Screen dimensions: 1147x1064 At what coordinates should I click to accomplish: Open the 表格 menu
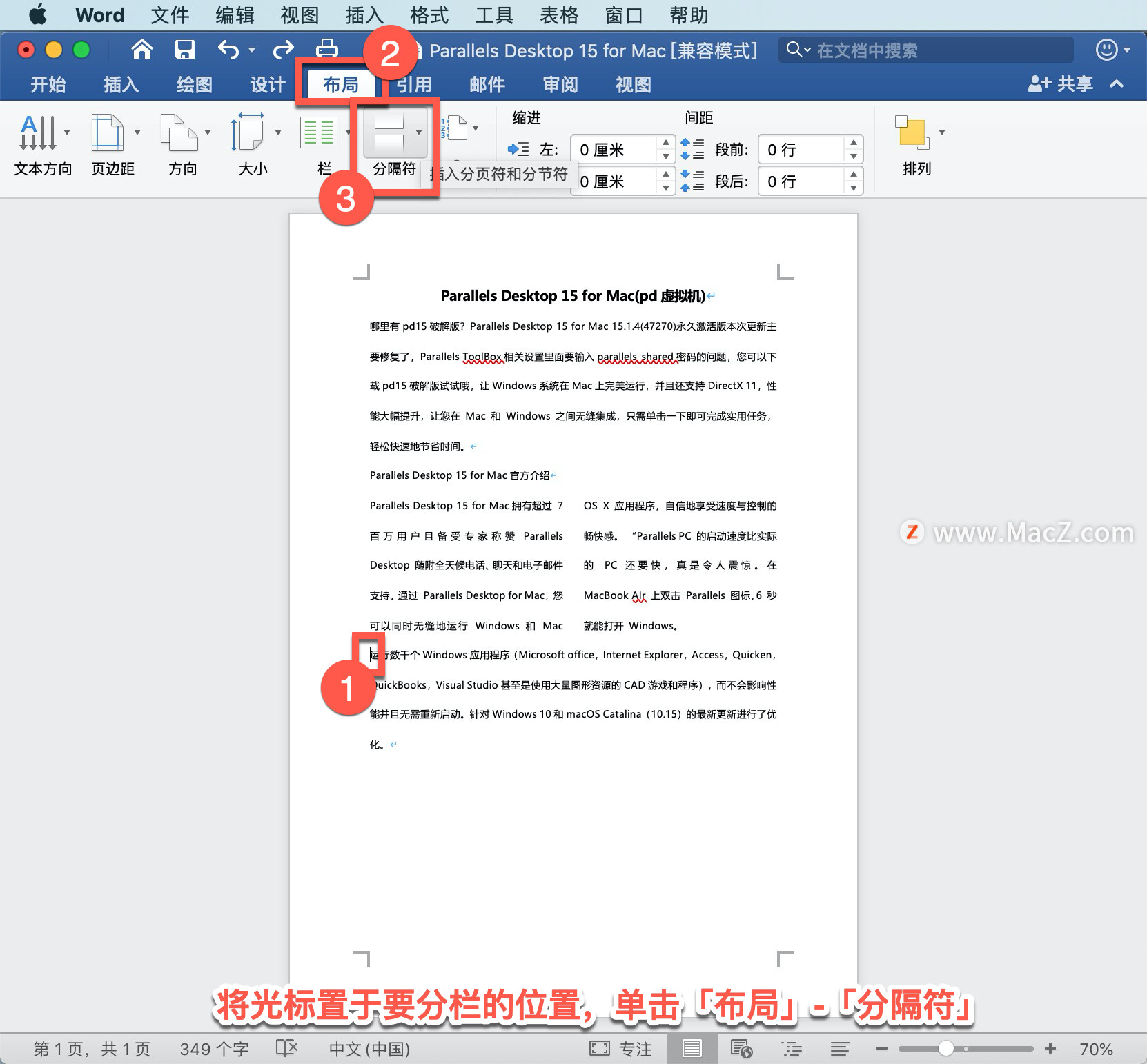(x=559, y=14)
